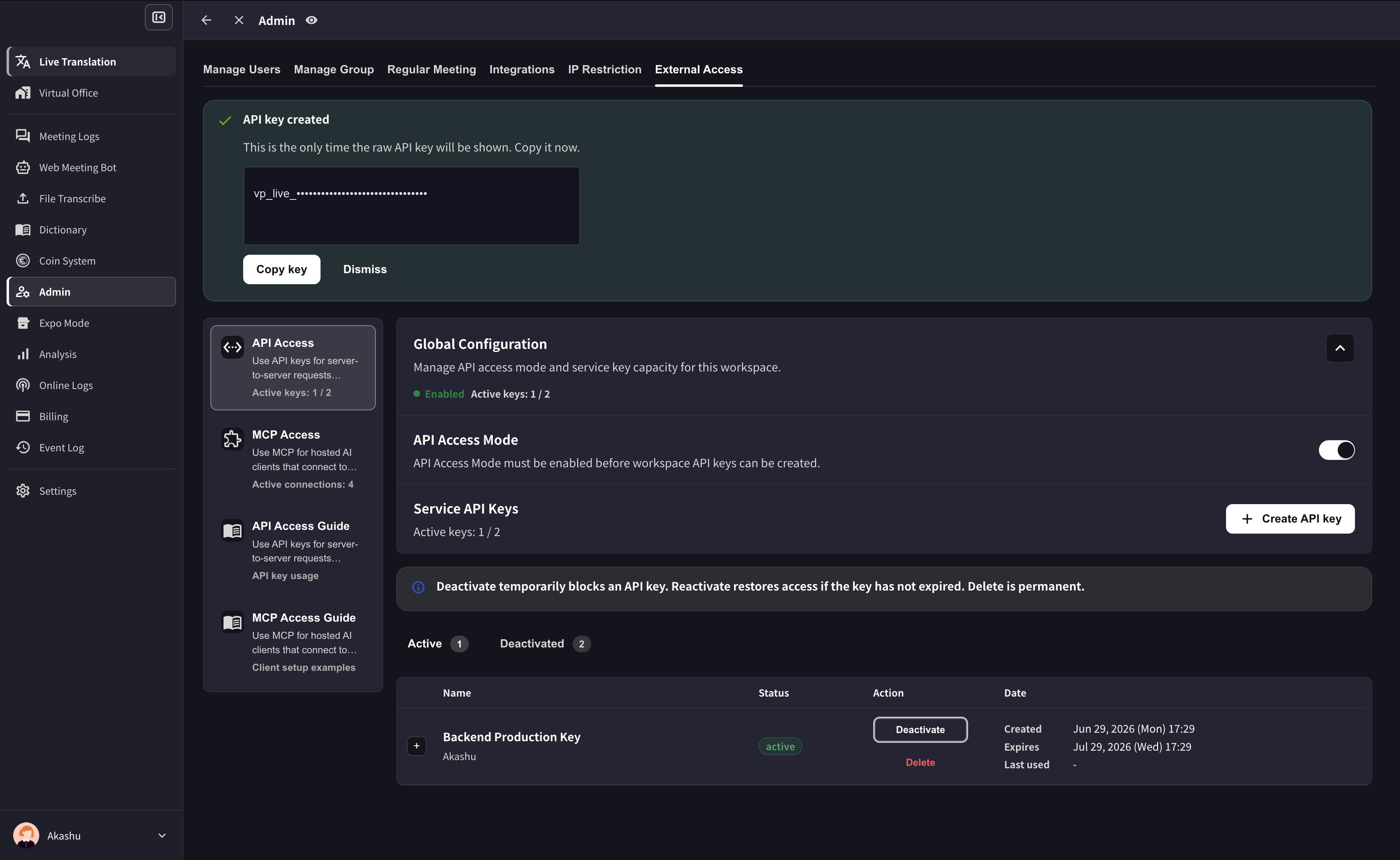The width and height of the screenshot is (1400, 860).
Task: Click the Created date Jun 29, 2026
Action: (1134, 729)
